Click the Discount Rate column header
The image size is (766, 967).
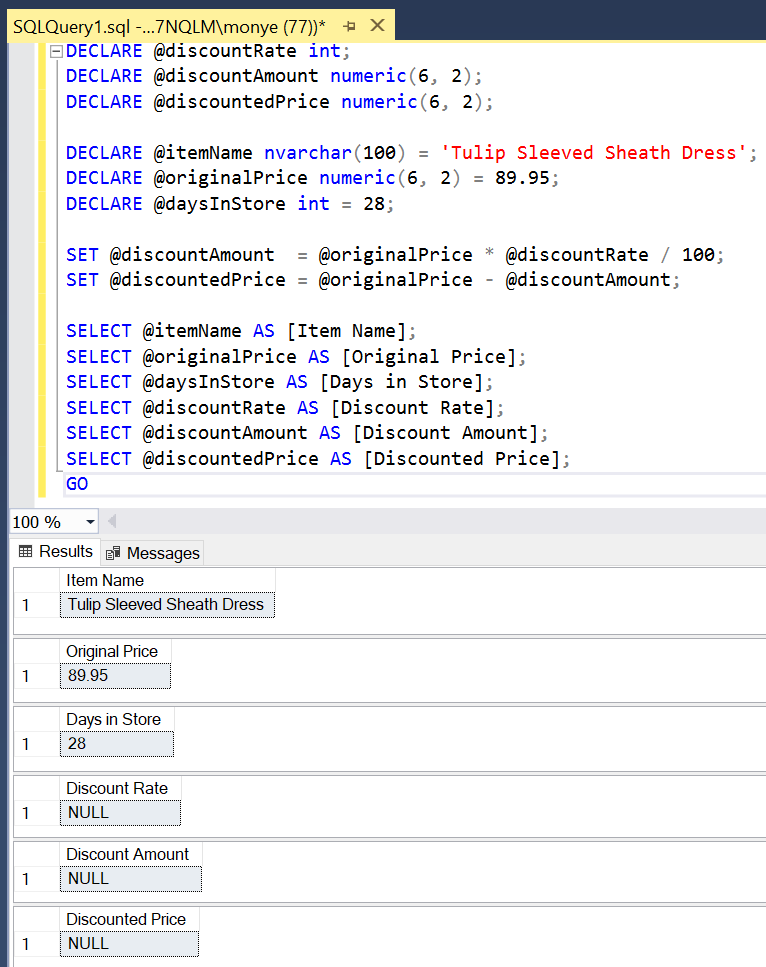pos(120,788)
